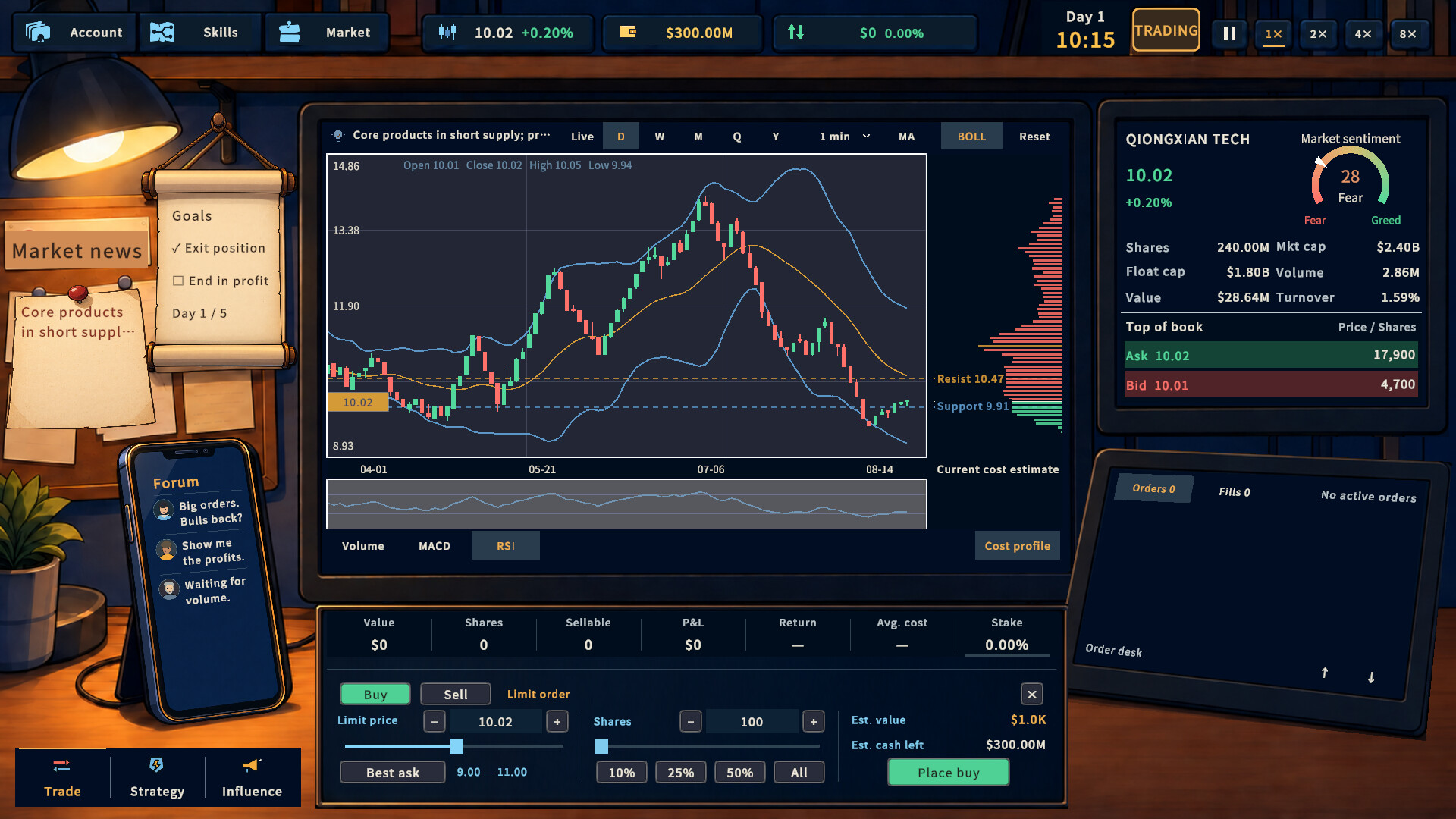1456x819 pixels.
Task: Open the Trade tab icon at the bottom
Action: click(62, 766)
